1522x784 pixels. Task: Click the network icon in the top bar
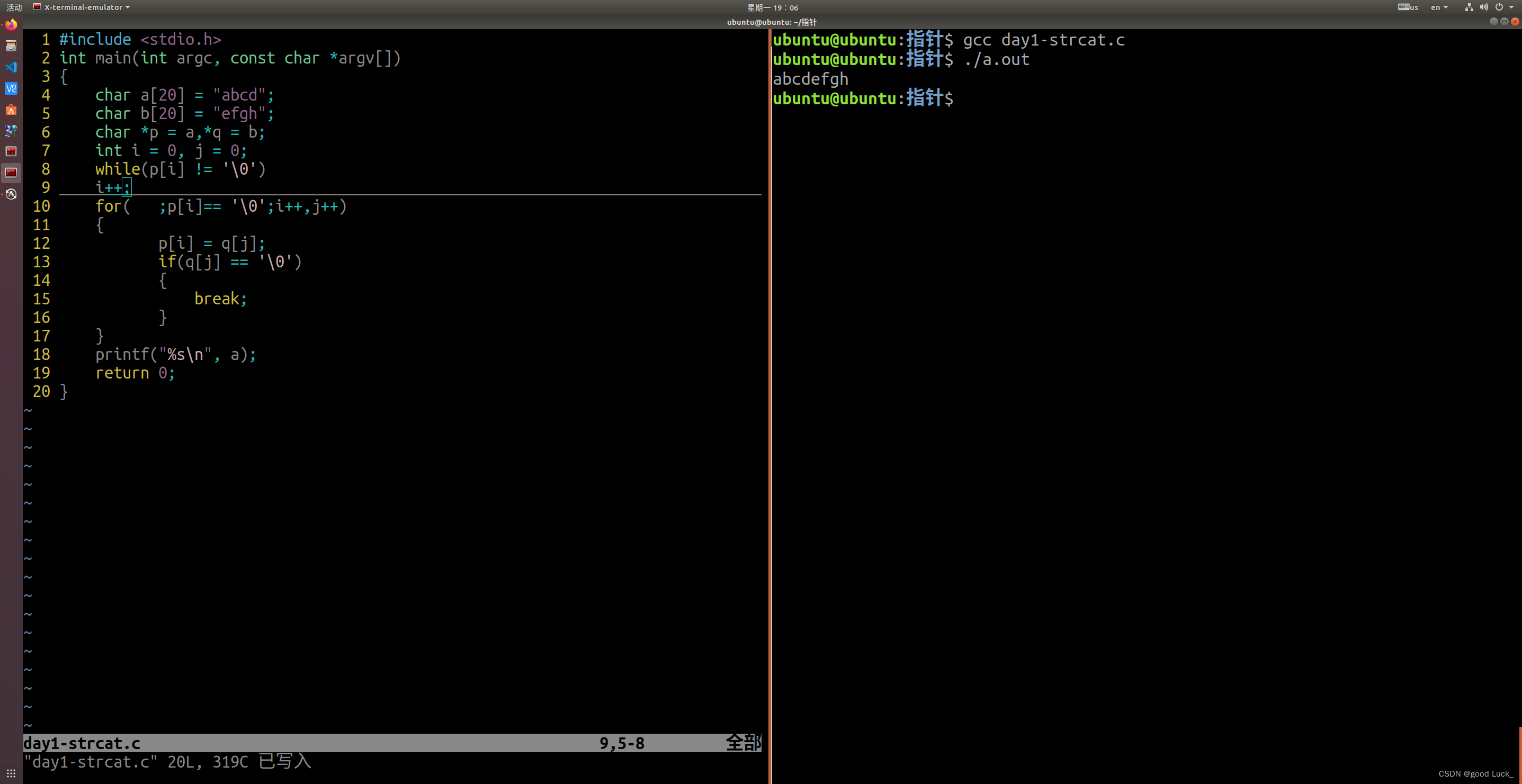[x=1470, y=7]
